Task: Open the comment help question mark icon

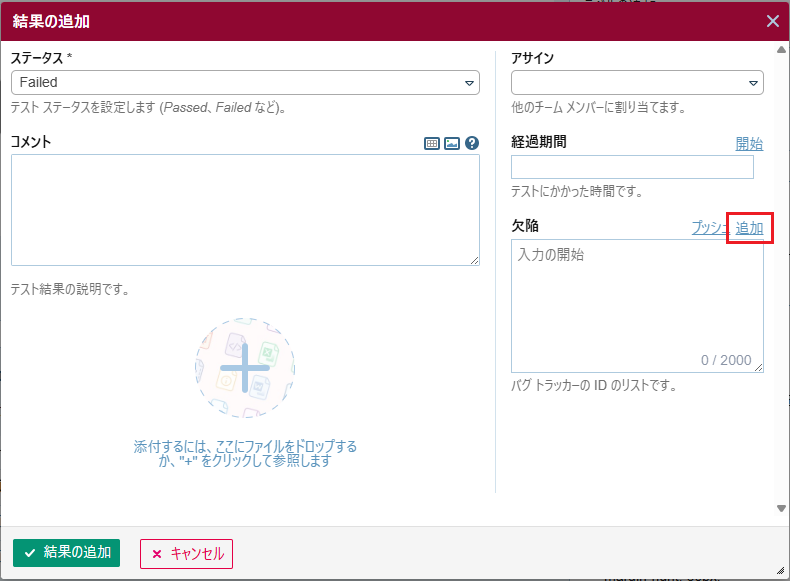Action: click(472, 143)
